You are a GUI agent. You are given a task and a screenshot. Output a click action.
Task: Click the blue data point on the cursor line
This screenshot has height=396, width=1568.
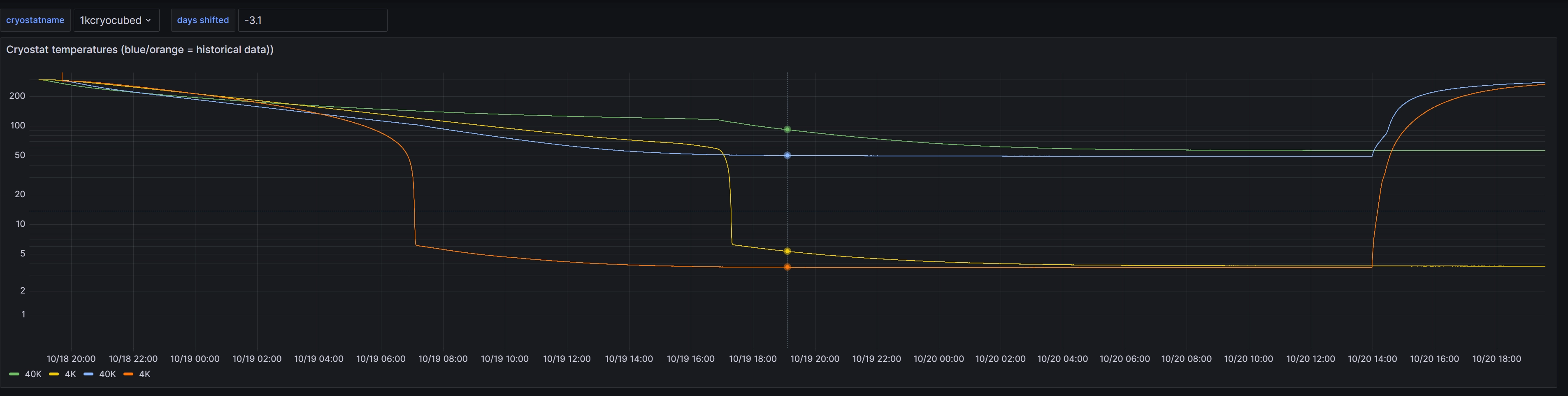click(787, 155)
